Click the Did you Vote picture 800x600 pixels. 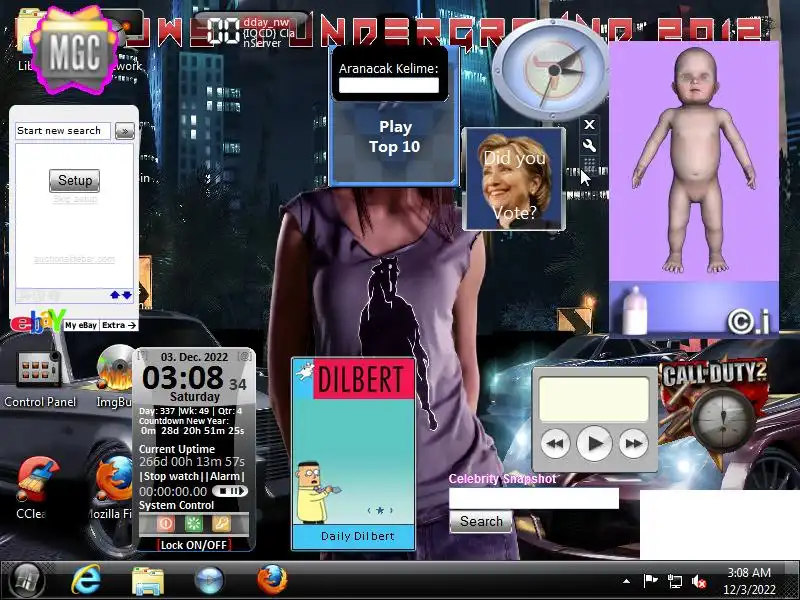coord(514,180)
